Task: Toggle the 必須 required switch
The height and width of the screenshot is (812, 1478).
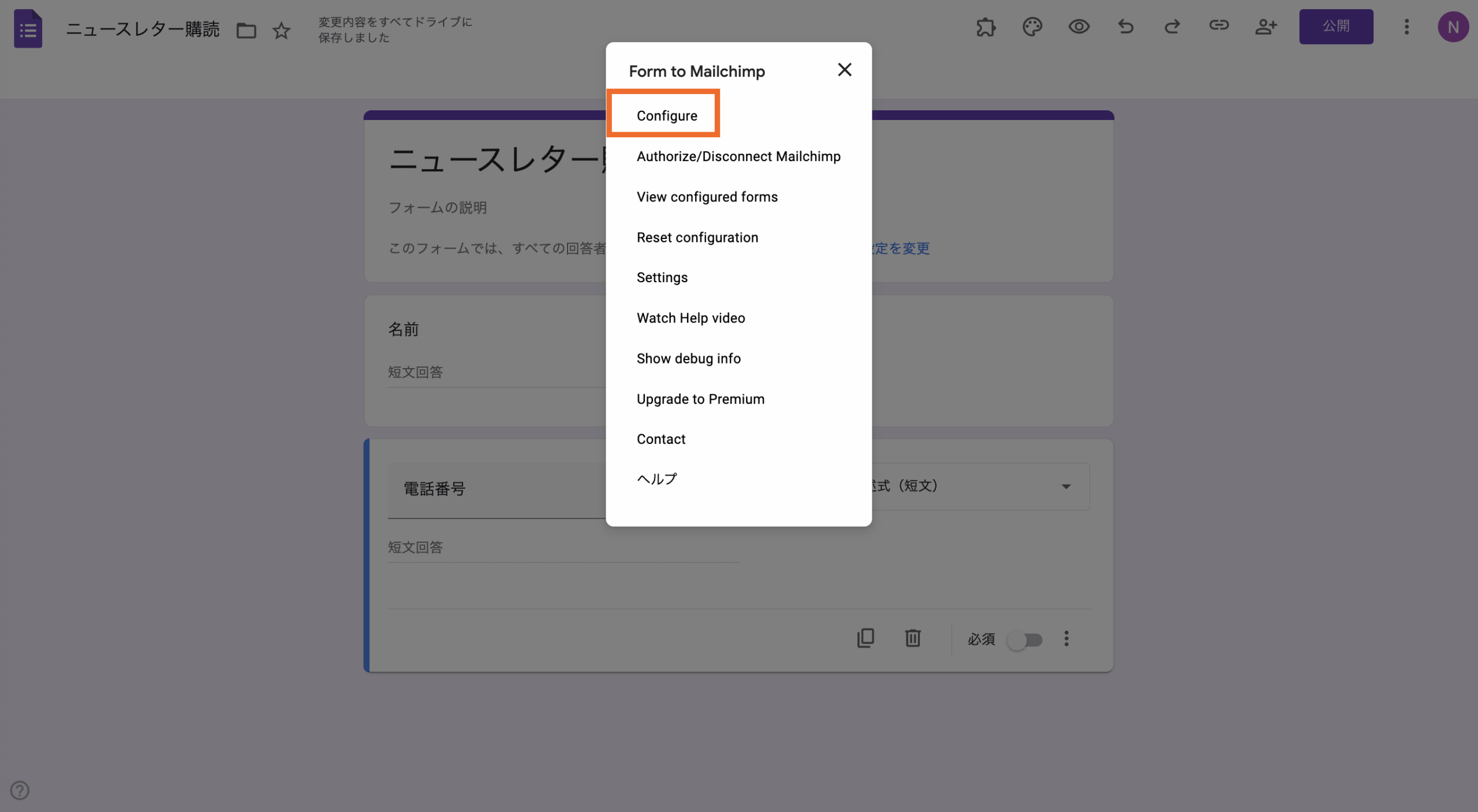Action: pos(1025,640)
